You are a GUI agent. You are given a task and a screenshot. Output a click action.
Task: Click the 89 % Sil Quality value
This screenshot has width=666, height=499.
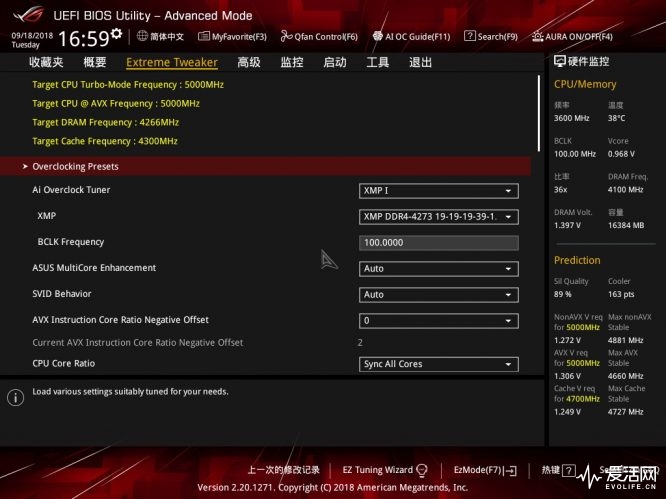pos(562,294)
